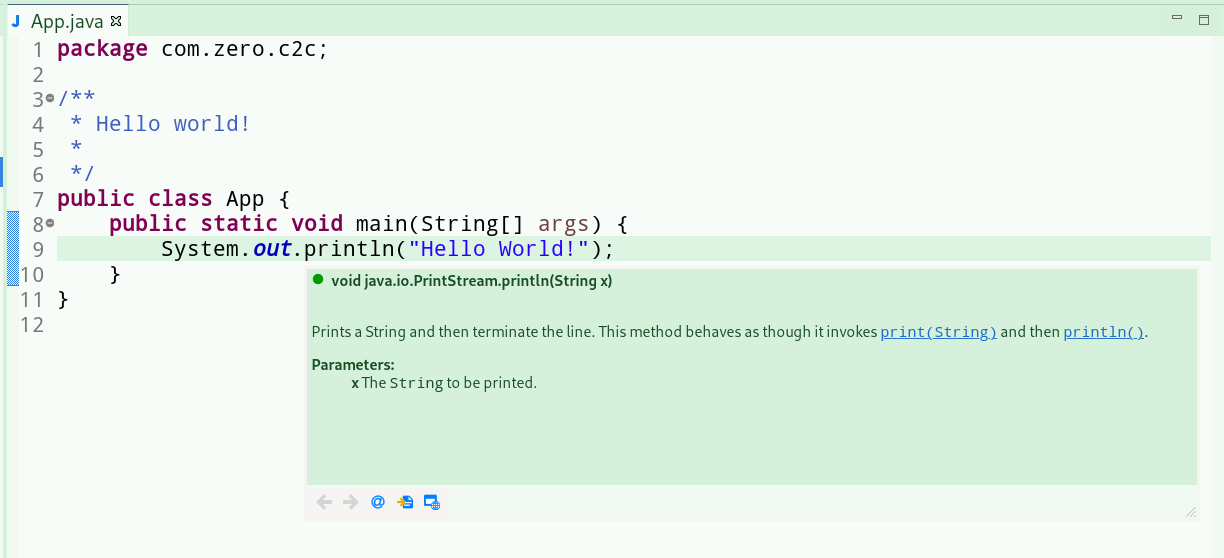1224x558 pixels.
Task: Click the closing brace on line 11
Action: tap(63, 299)
